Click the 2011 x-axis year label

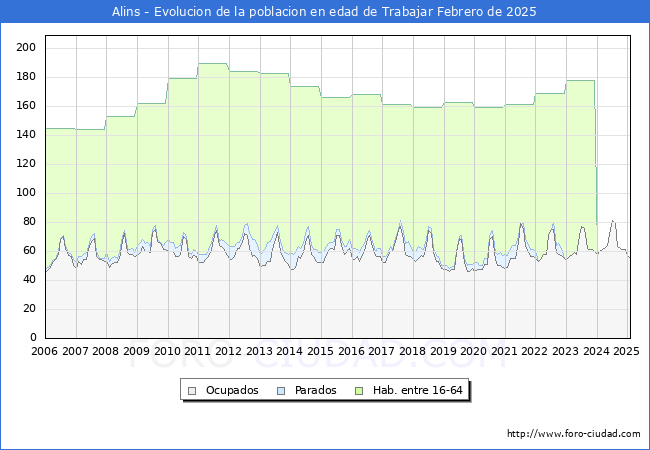(198, 351)
